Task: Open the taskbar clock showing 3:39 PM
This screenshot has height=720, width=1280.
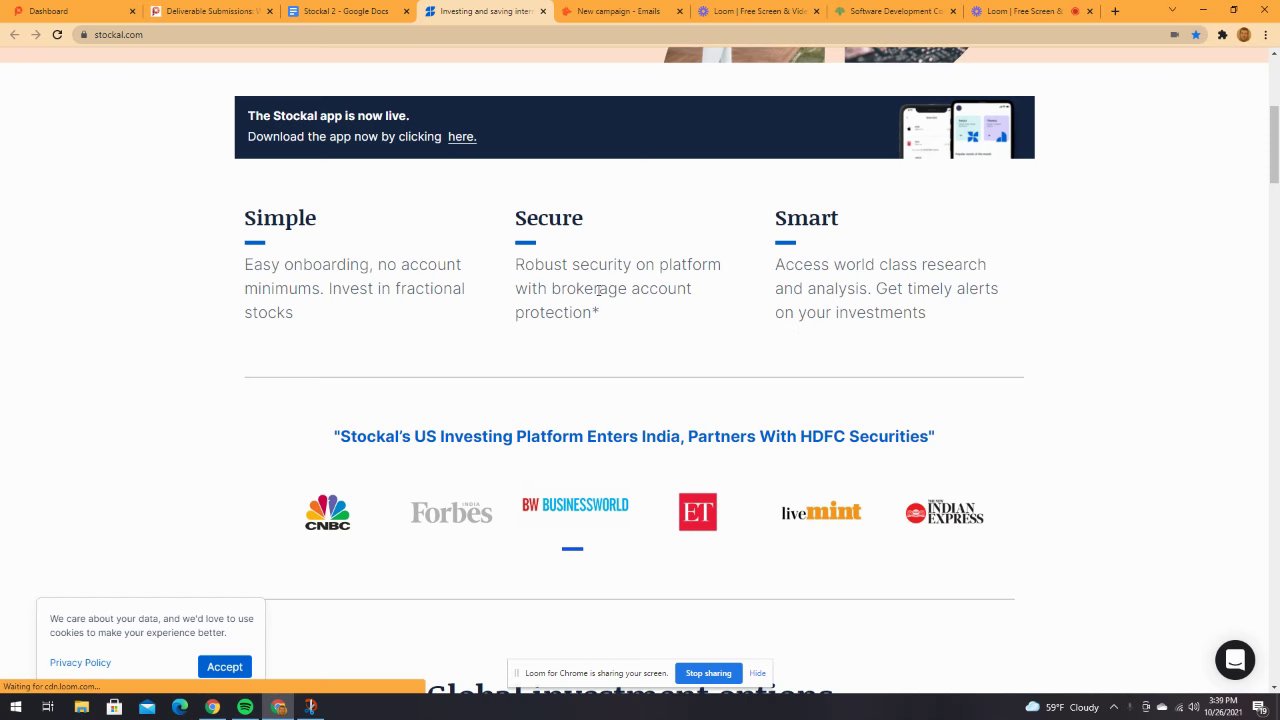Action: tap(1223, 707)
